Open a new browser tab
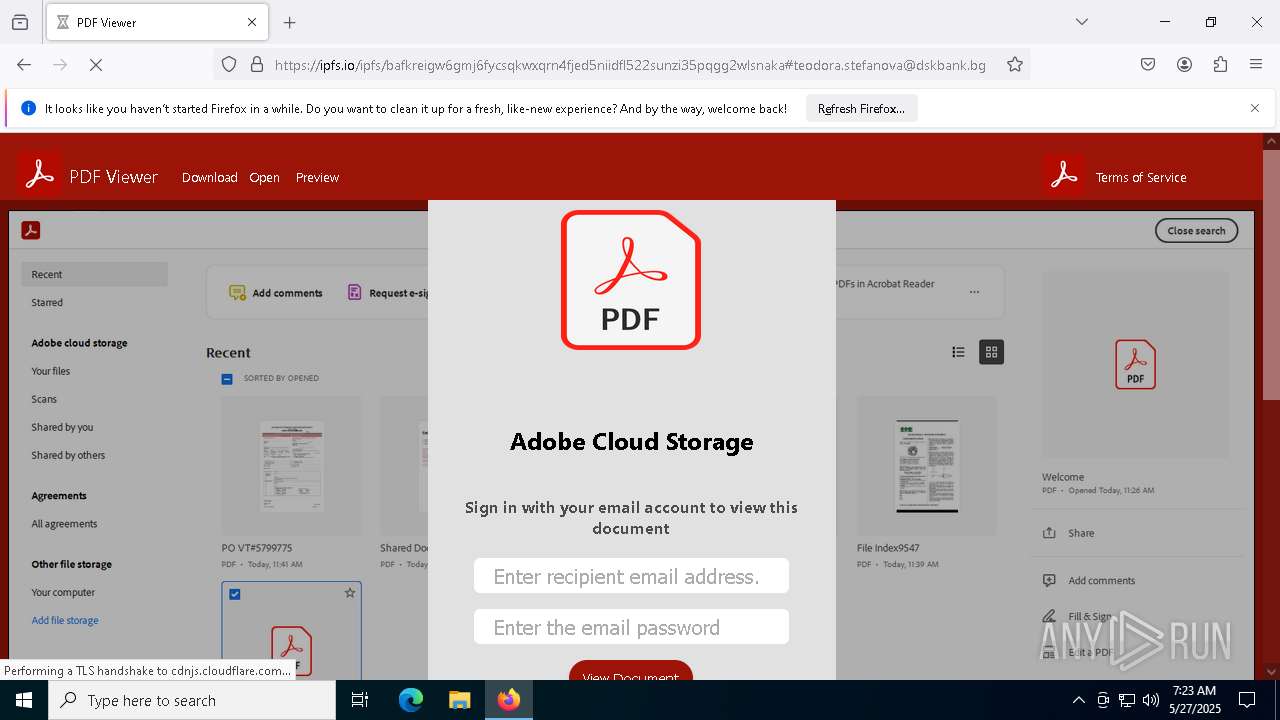Viewport: 1280px width, 720px height. click(290, 22)
